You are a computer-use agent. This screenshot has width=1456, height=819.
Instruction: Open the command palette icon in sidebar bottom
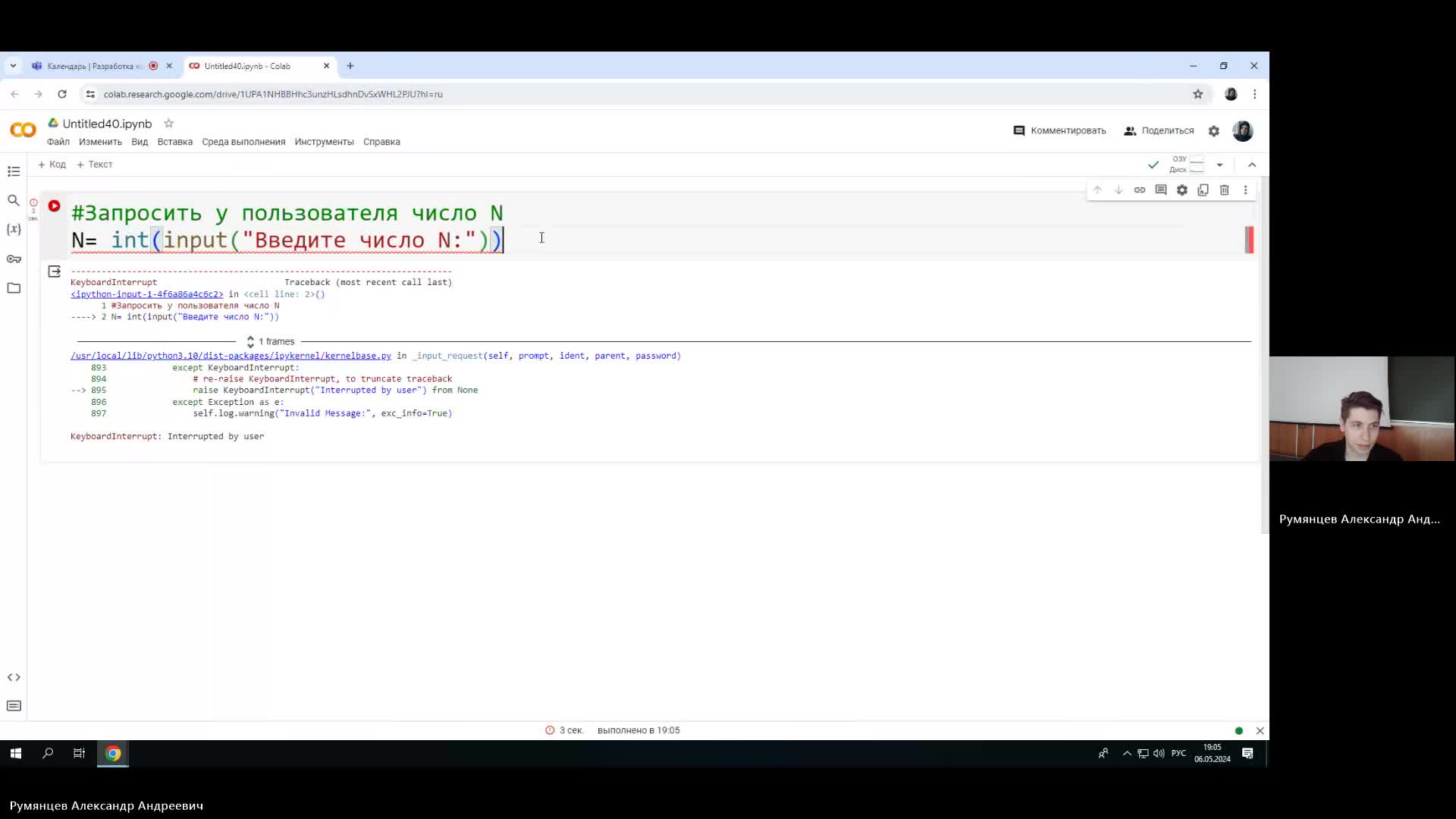click(14, 706)
